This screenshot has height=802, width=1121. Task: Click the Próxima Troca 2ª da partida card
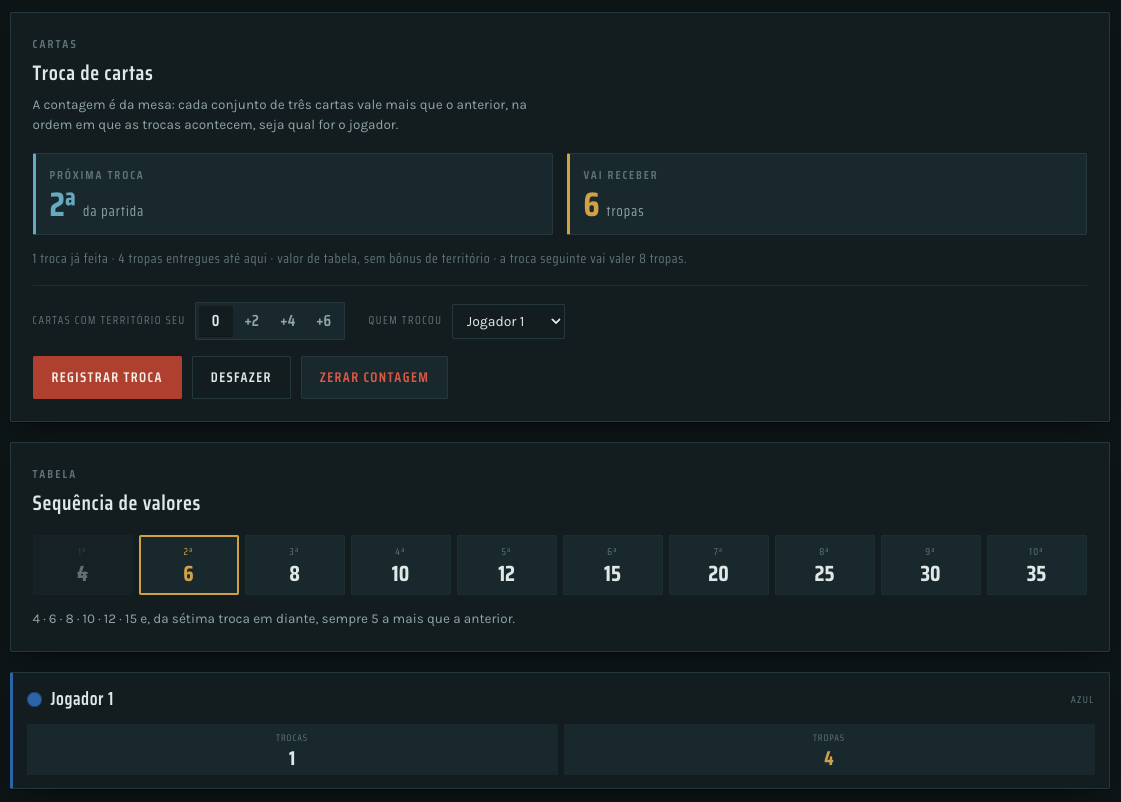[293, 194]
